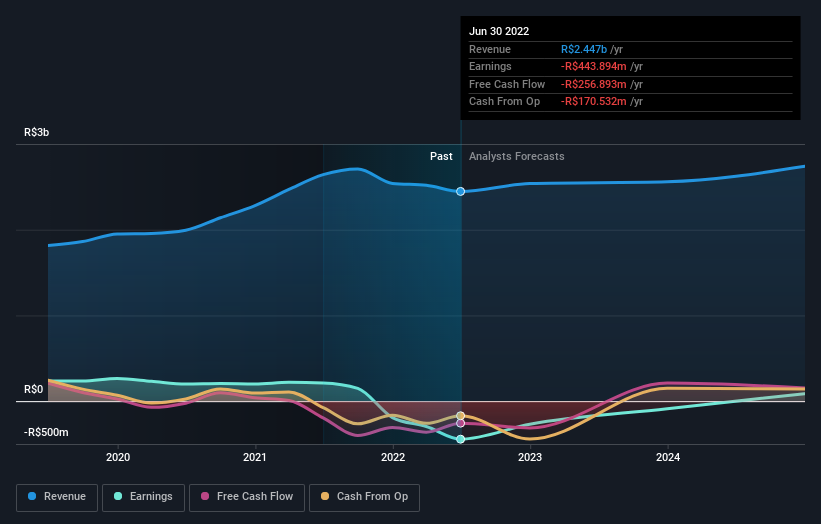
Task: Select the teal Earnings data point marker
Action: tap(460, 439)
